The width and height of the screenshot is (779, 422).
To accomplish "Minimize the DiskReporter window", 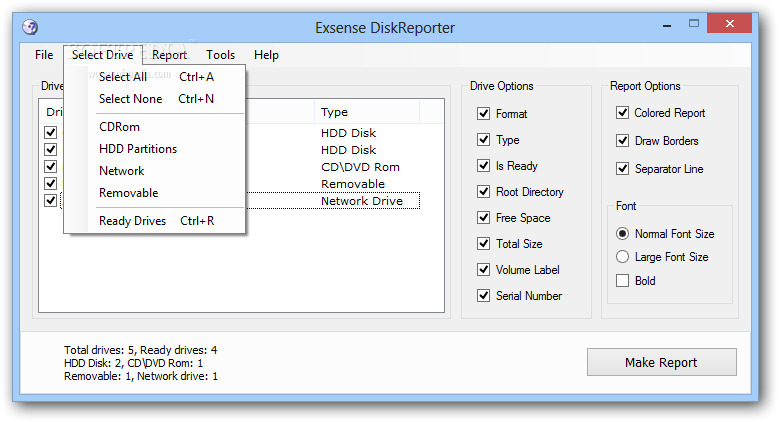I will [667, 24].
